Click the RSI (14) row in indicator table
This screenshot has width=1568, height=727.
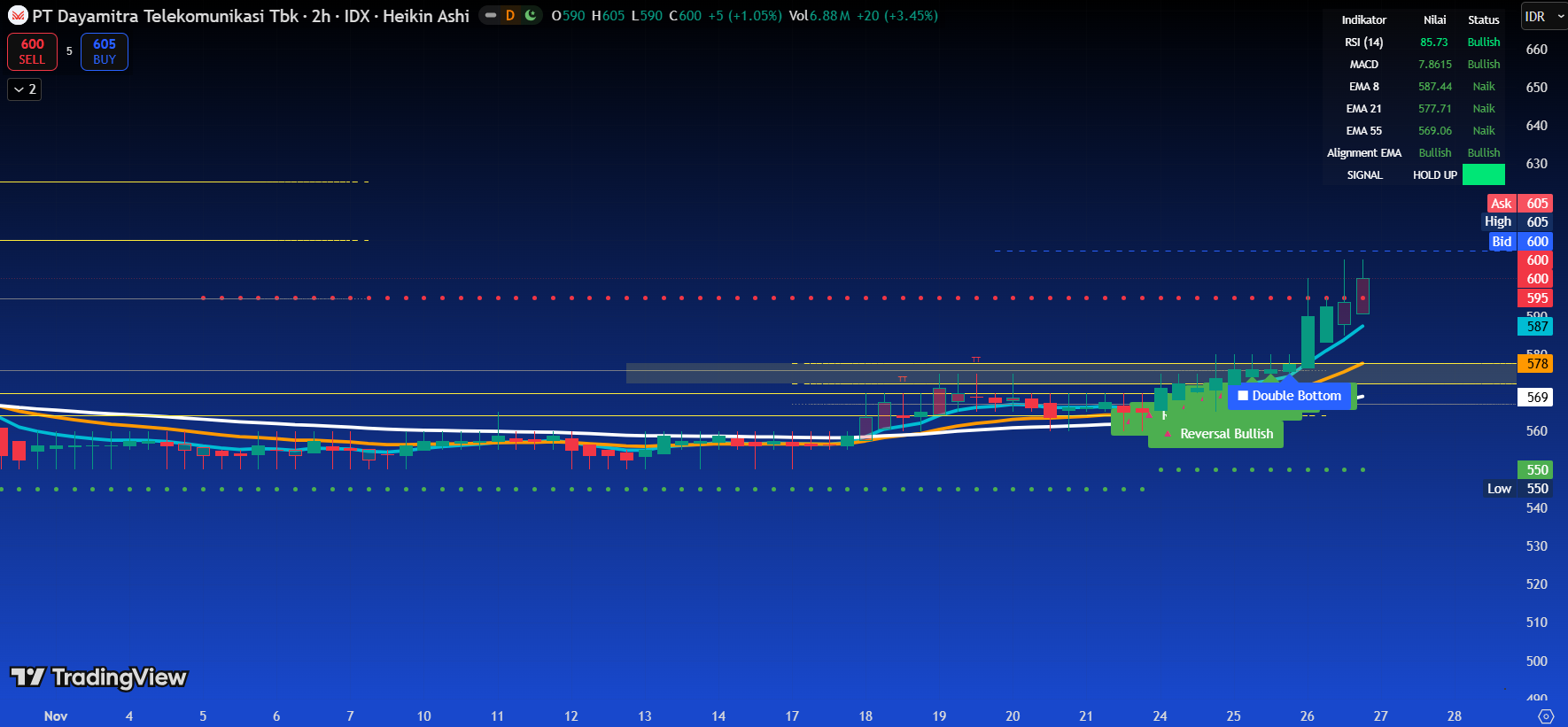click(1363, 43)
